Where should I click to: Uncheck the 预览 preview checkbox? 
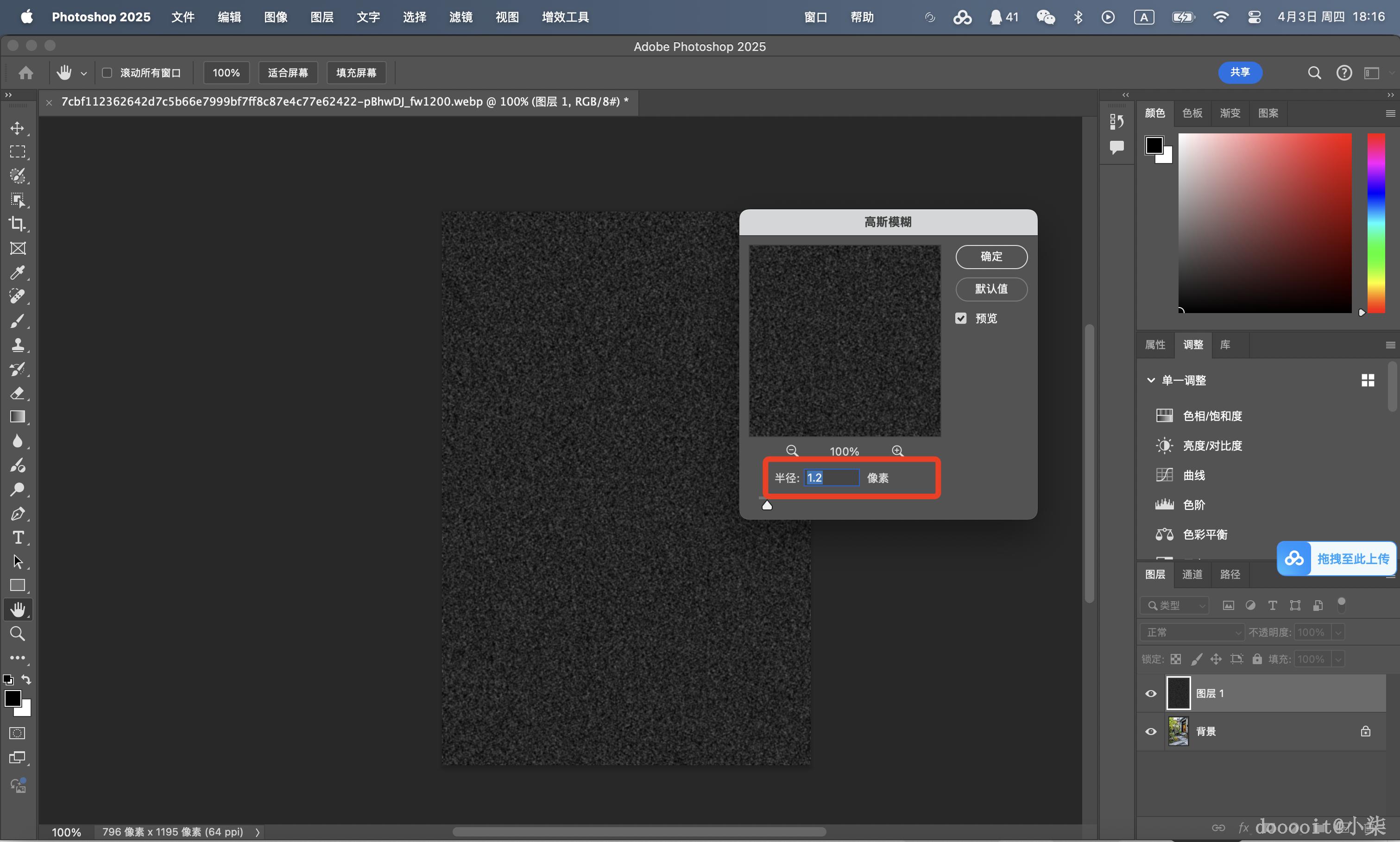[960, 318]
